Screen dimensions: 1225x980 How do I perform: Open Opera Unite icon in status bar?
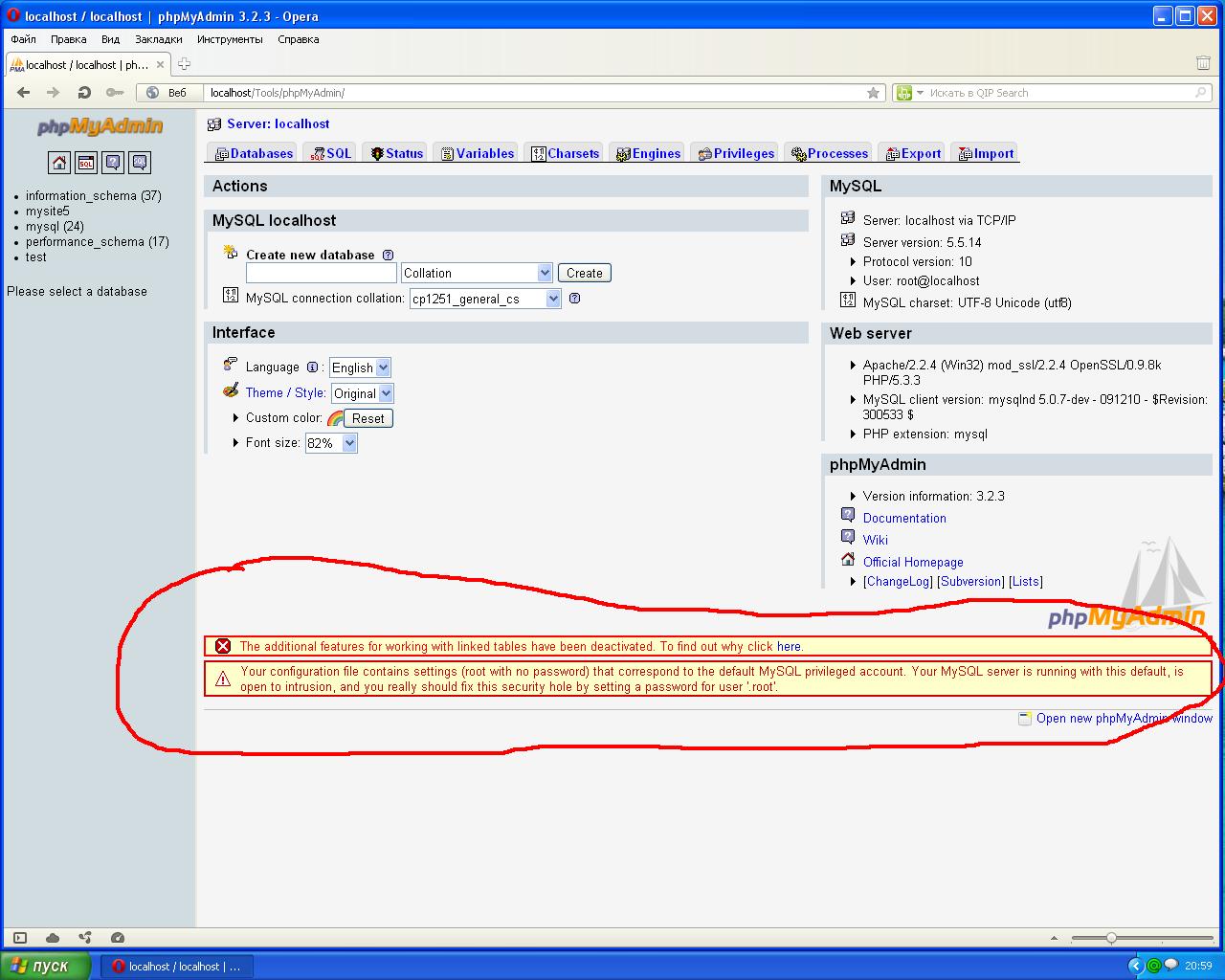85,938
